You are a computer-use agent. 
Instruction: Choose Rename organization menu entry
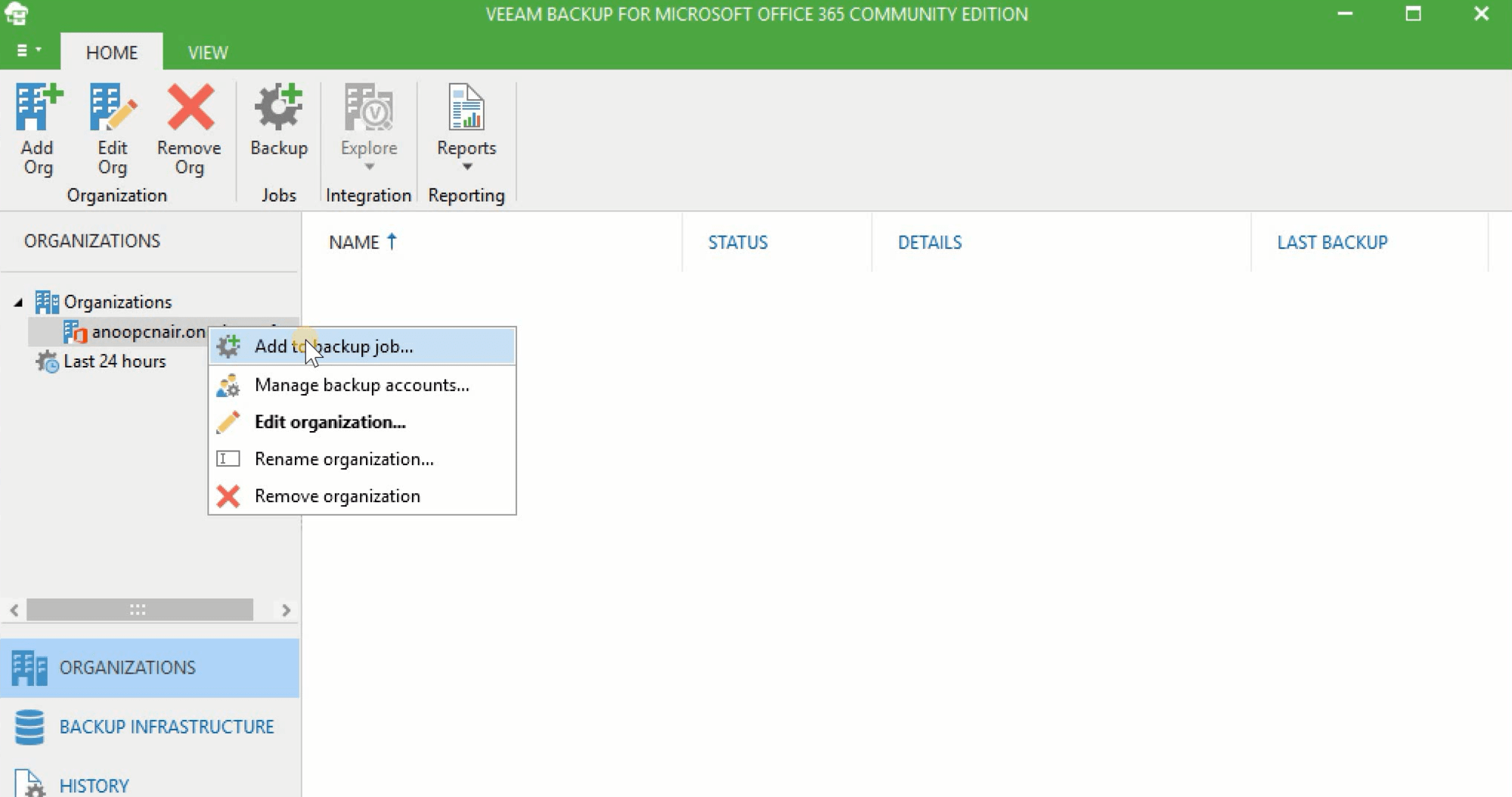362,459
